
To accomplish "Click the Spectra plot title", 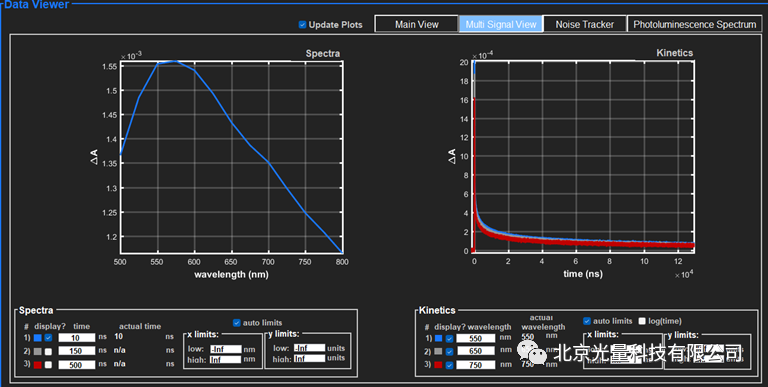I will 323,53.
